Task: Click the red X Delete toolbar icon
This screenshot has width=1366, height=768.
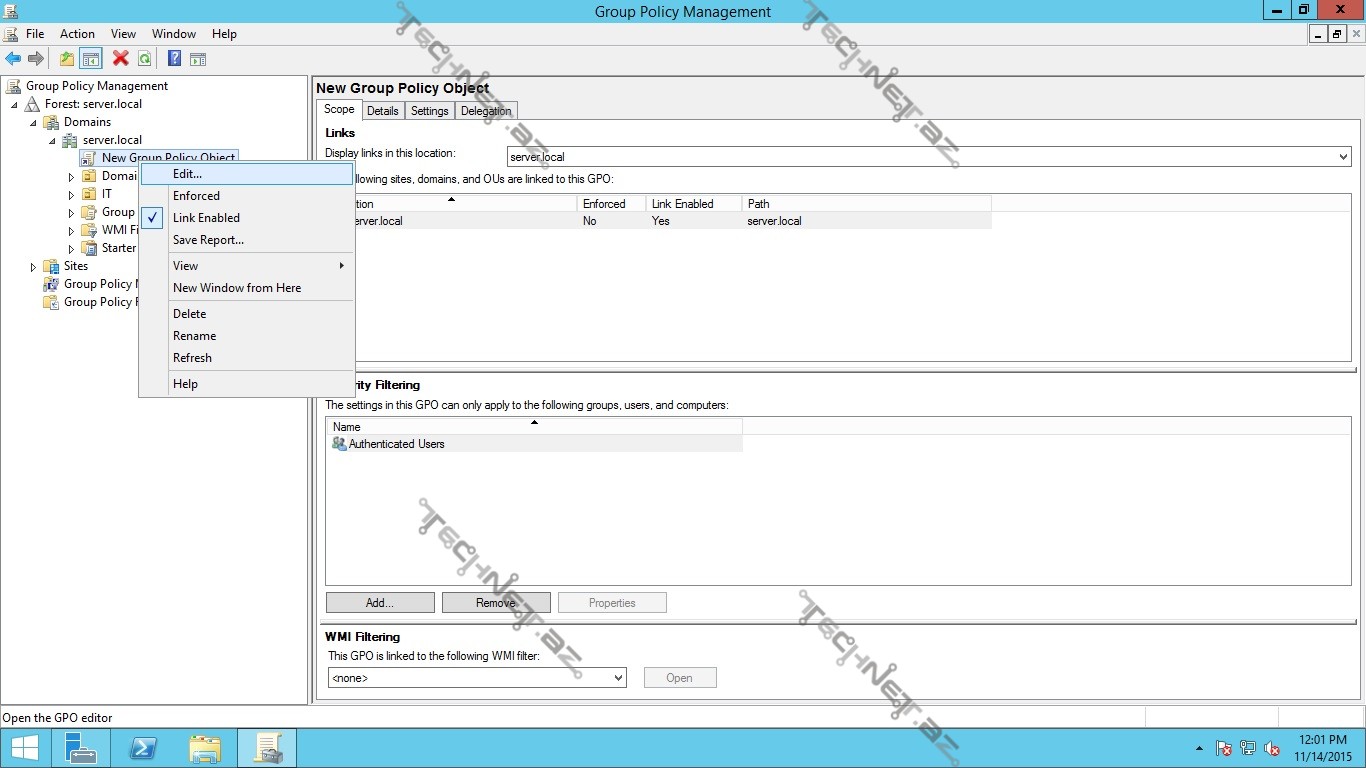Action: click(x=121, y=59)
